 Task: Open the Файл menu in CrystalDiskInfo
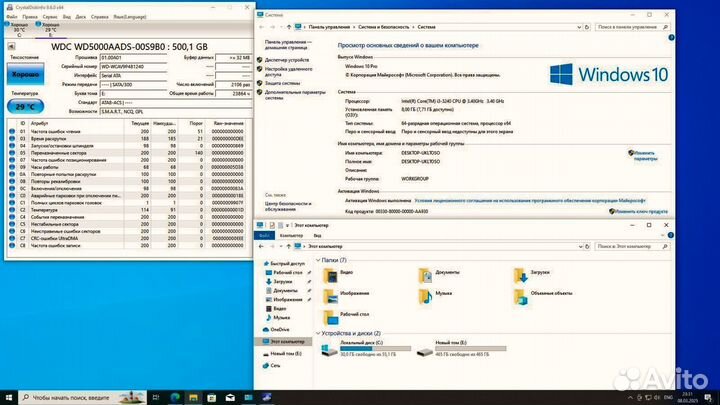[x=12, y=17]
